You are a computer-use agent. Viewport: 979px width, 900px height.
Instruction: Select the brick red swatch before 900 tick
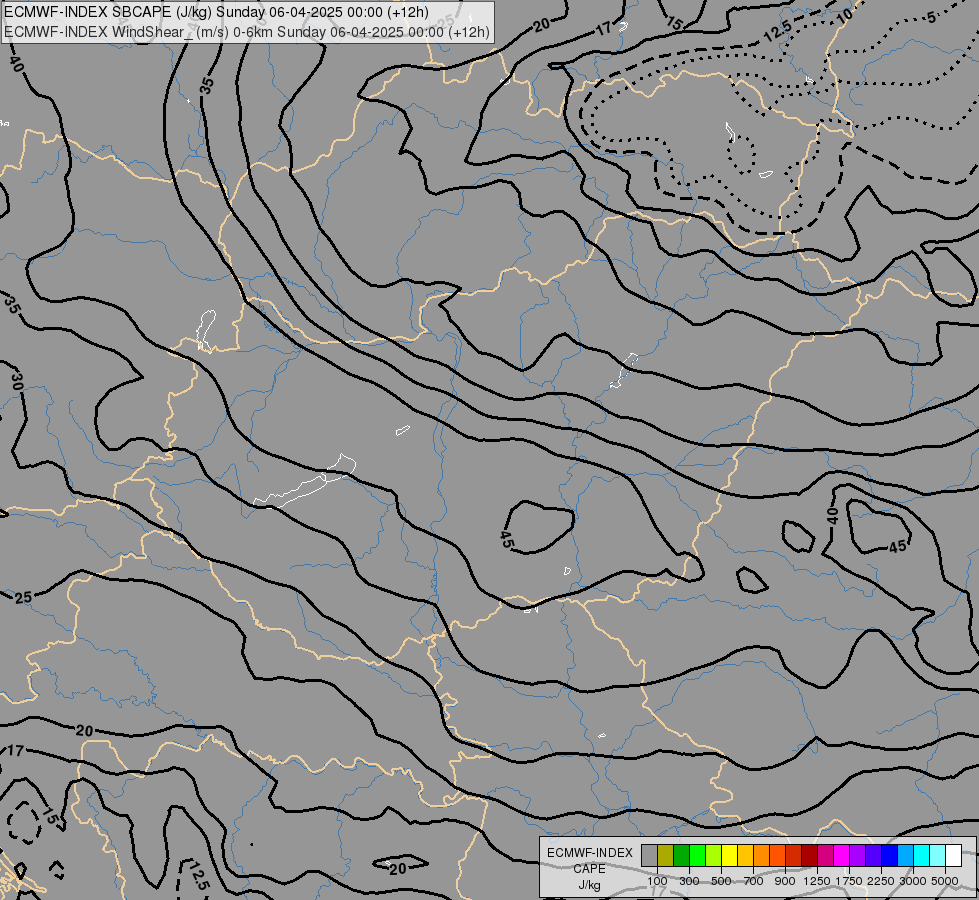[793, 856]
